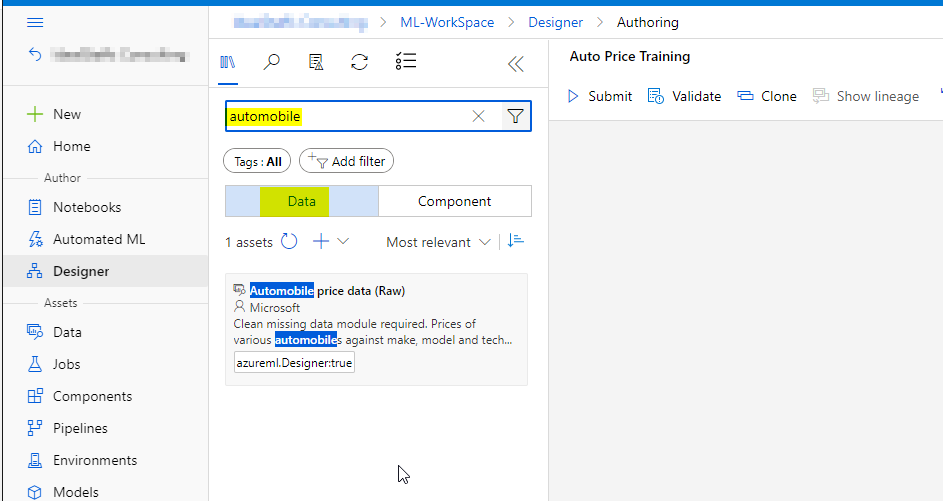
Task: Click the search magnifier icon in panel
Action: [x=271, y=63]
